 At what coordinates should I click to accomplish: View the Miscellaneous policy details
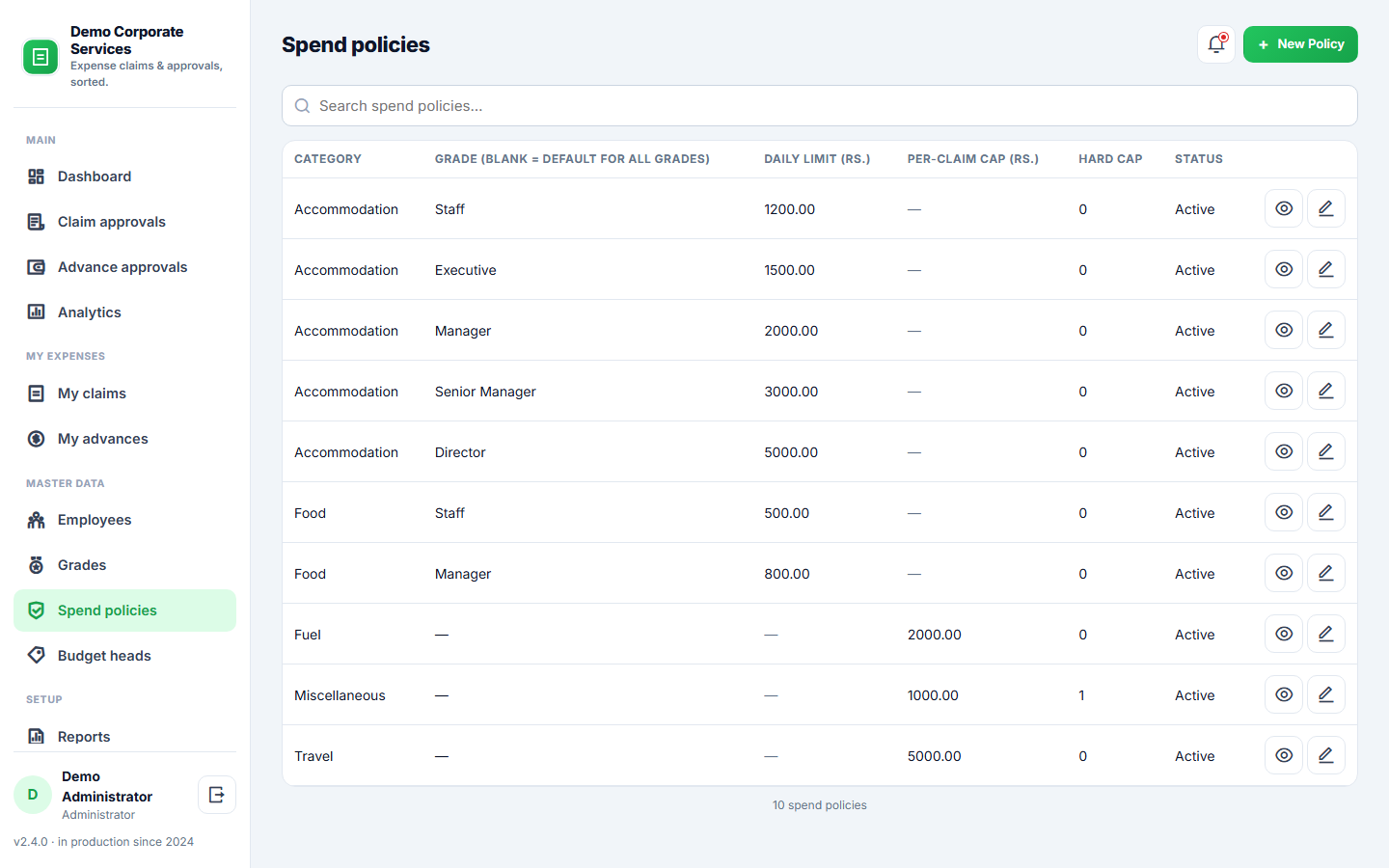pos(1284,694)
